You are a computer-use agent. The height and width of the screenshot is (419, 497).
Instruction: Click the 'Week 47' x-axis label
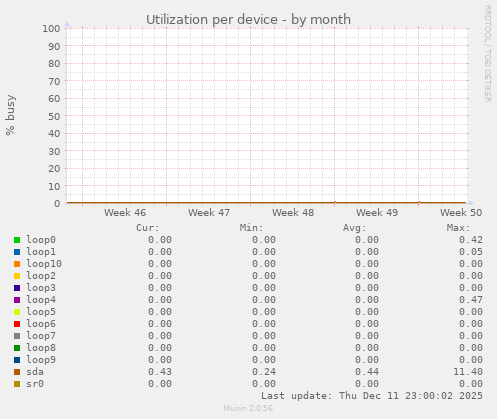[209, 212]
